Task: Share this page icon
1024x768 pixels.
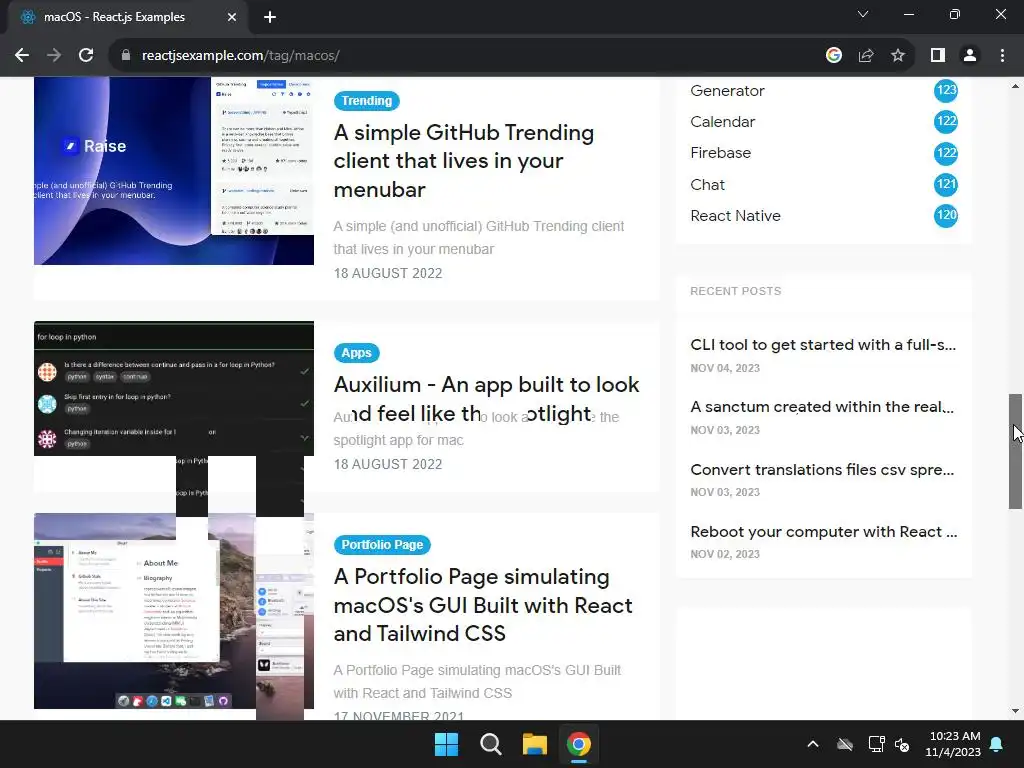Action: [x=866, y=56]
